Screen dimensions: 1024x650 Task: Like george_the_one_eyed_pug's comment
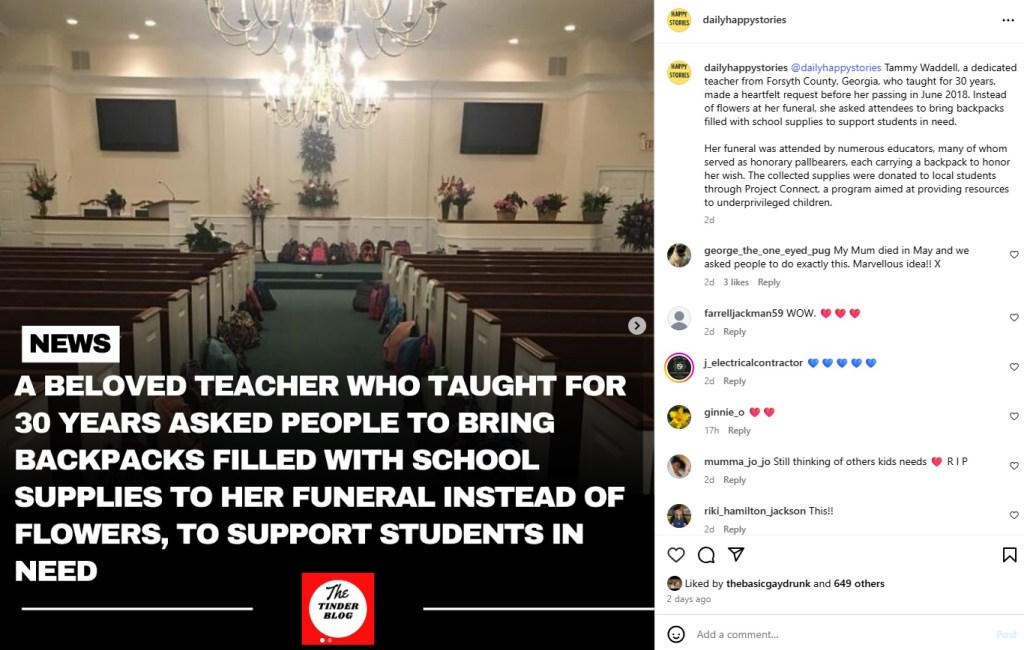coord(1014,255)
